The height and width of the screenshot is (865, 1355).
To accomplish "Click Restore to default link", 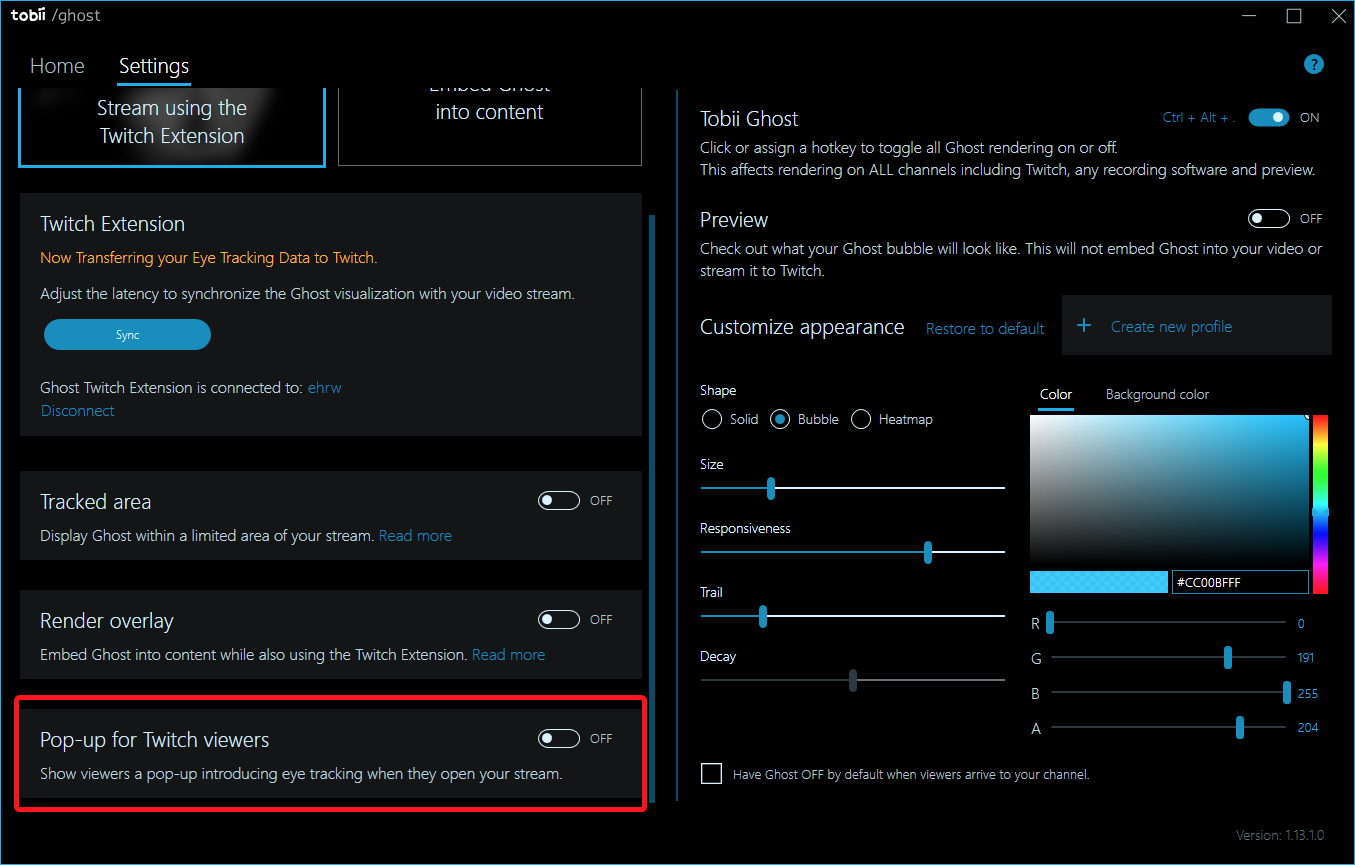I will [985, 328].
